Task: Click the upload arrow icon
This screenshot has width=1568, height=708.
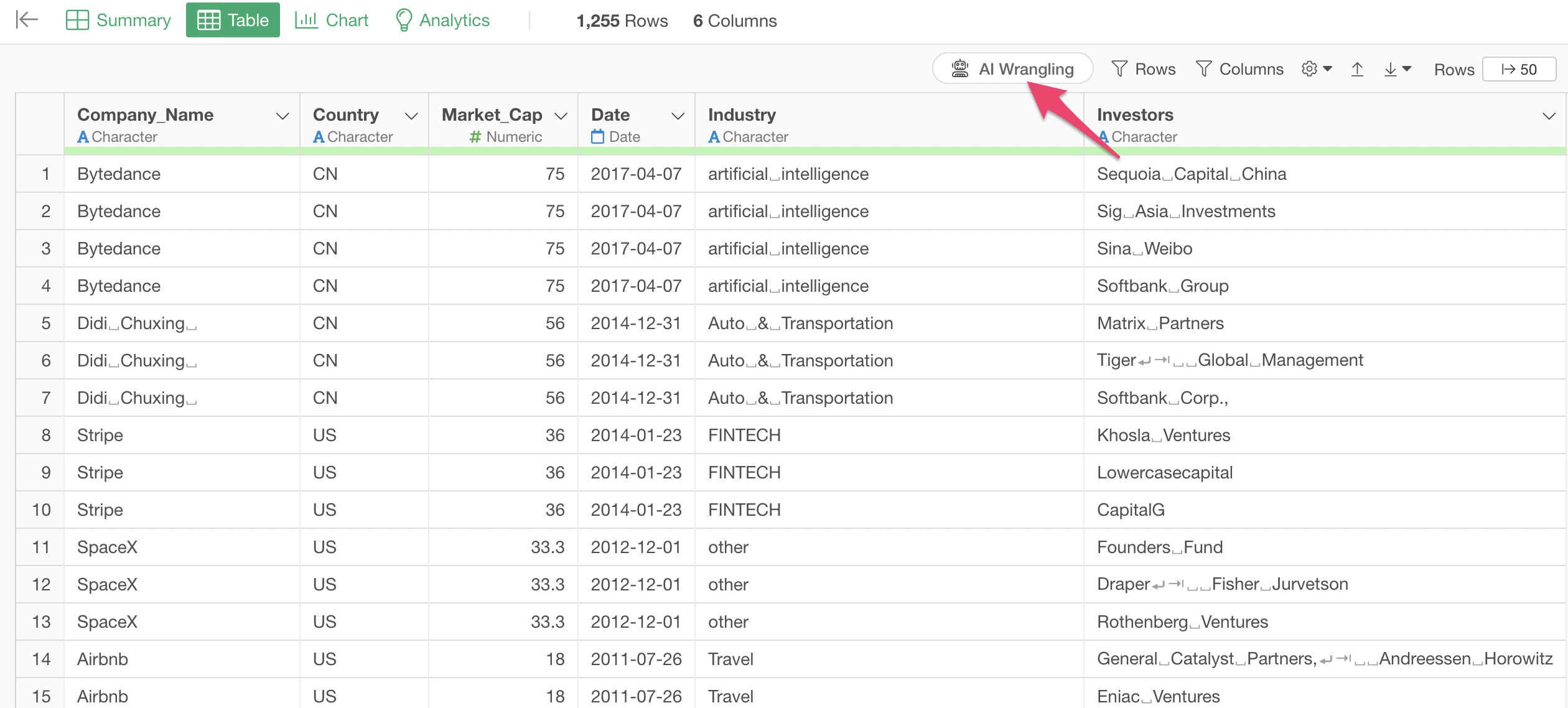Action: [x=1357, y=69]
